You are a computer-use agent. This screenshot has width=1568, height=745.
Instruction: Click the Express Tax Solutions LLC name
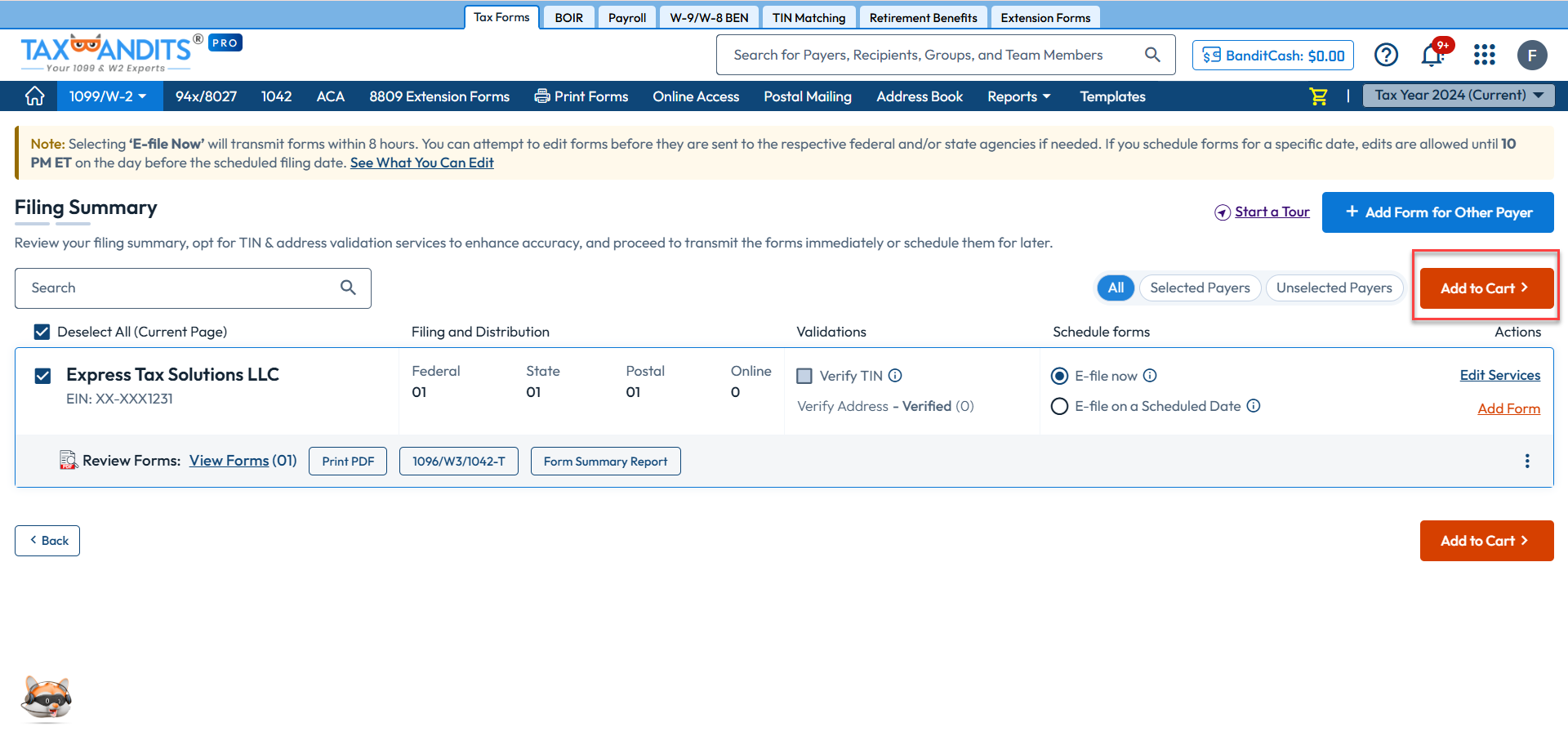[x=173, y=374]
